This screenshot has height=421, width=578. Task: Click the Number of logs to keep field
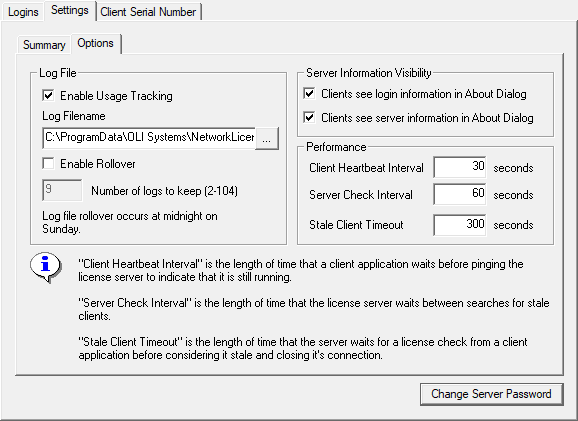(62, 190)
